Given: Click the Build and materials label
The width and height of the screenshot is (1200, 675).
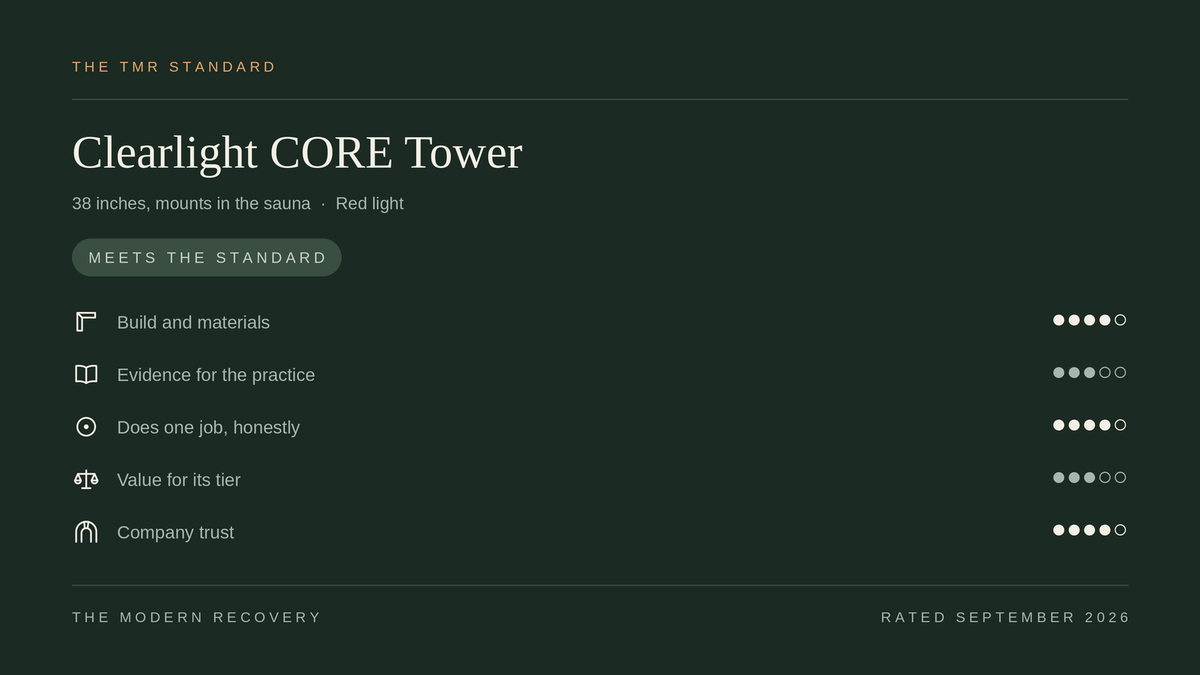Looking at the screenshot, I should pos(193,323).
